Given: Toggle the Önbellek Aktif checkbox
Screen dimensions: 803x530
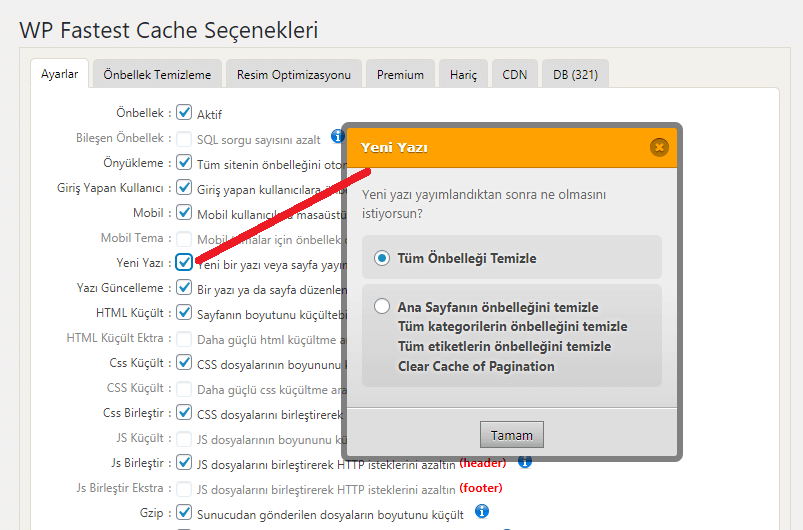Looking at the screenshot, I should click(x=184, y=112).
